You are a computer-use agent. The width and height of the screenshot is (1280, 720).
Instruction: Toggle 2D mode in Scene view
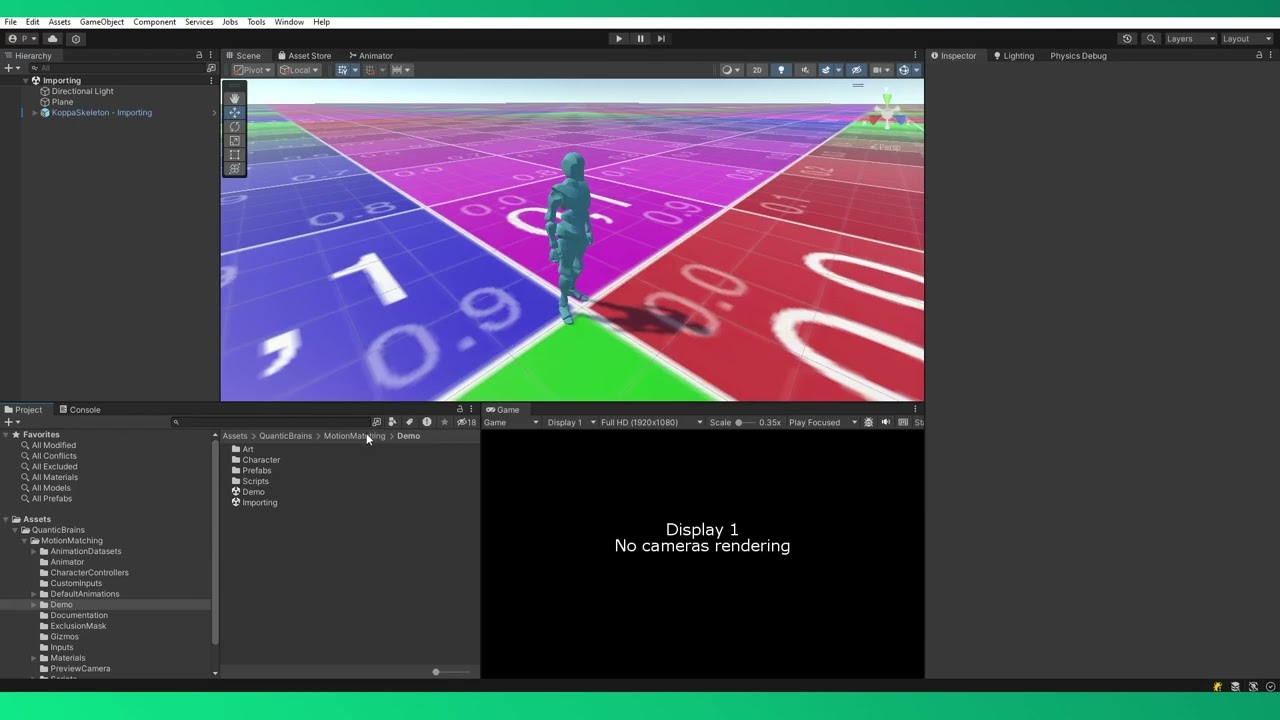pos(757,70)
